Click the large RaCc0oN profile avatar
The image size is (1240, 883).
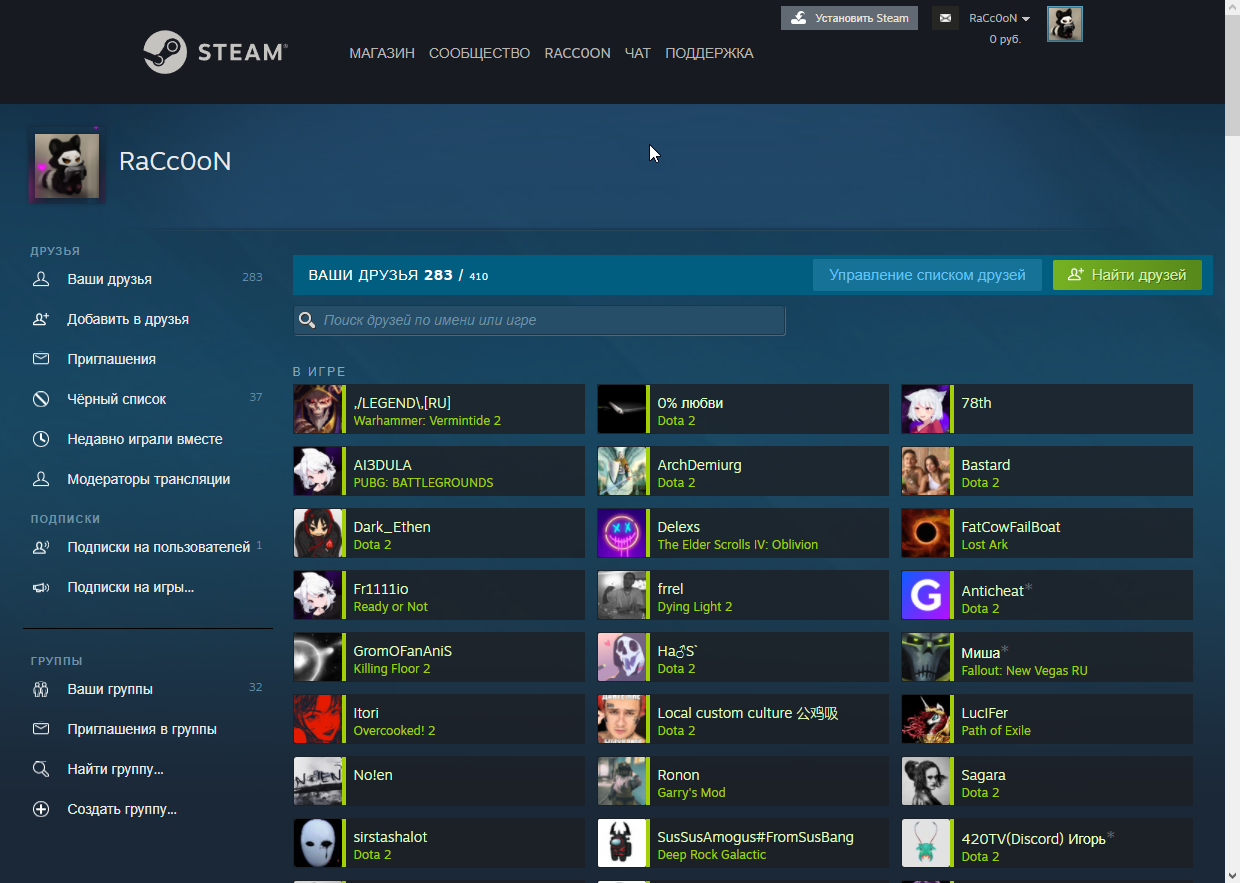tap(67, 166)
